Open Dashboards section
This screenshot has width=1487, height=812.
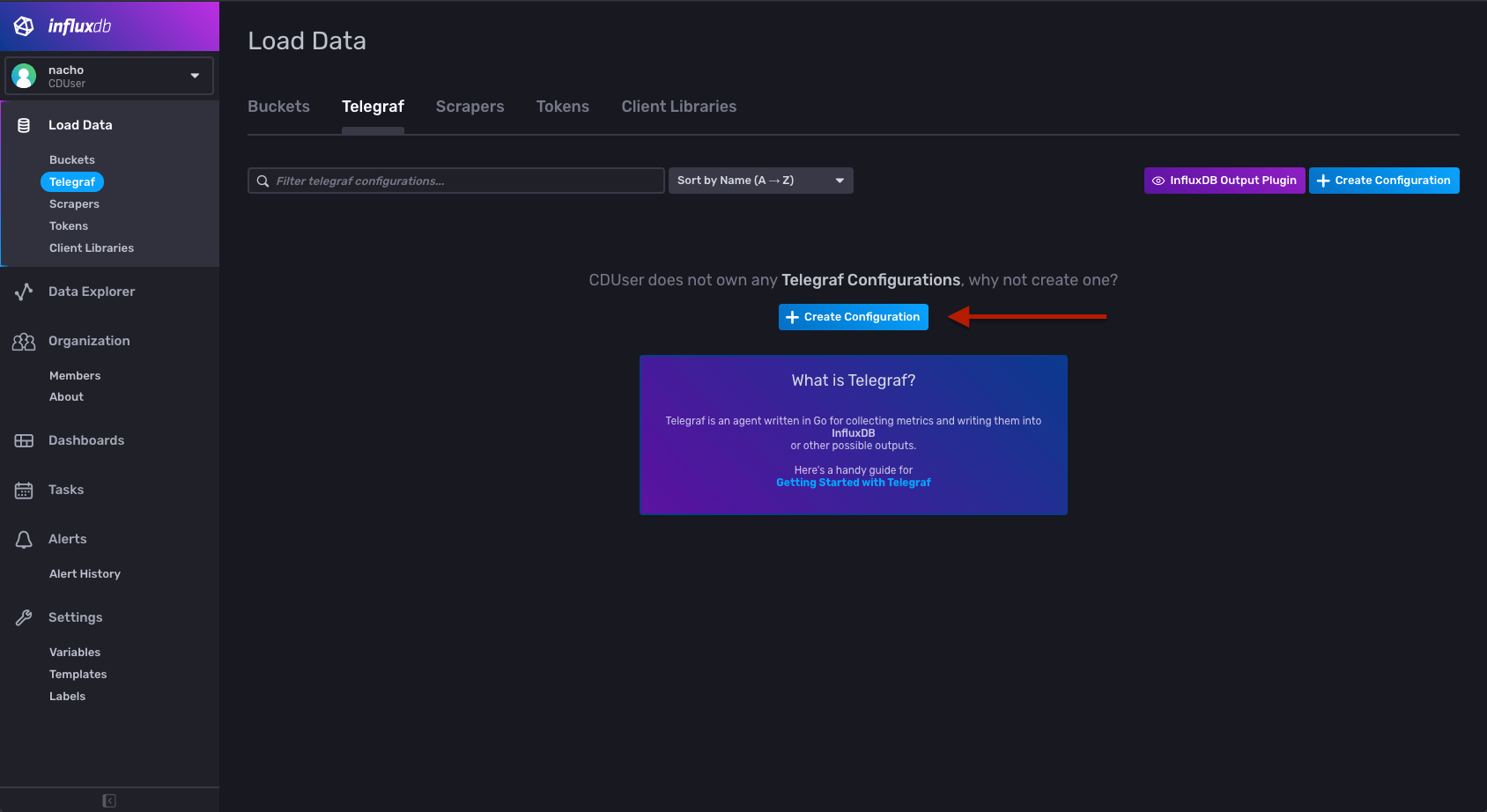pos(86,440)
